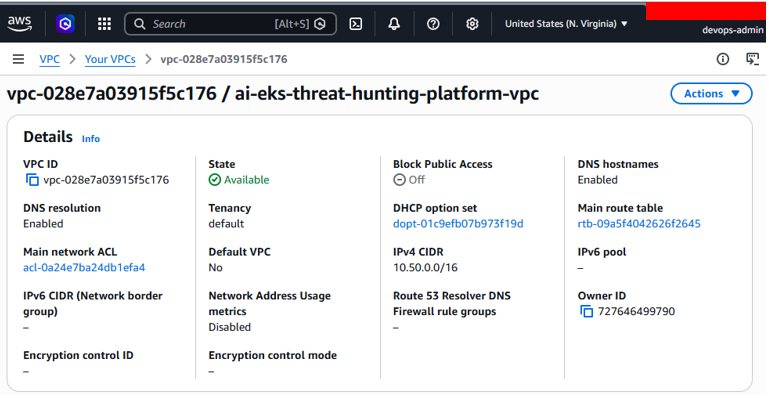
Task: Open the Actions dropdown button
Action: point(711,94)
